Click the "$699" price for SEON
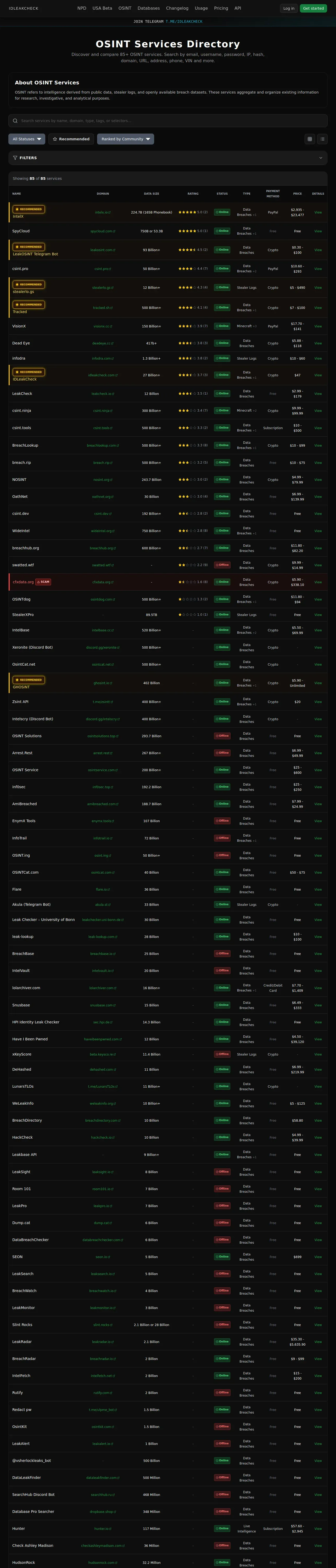Image resolution: width=336 pixels, height=1568 pixels. point(298,1257)
